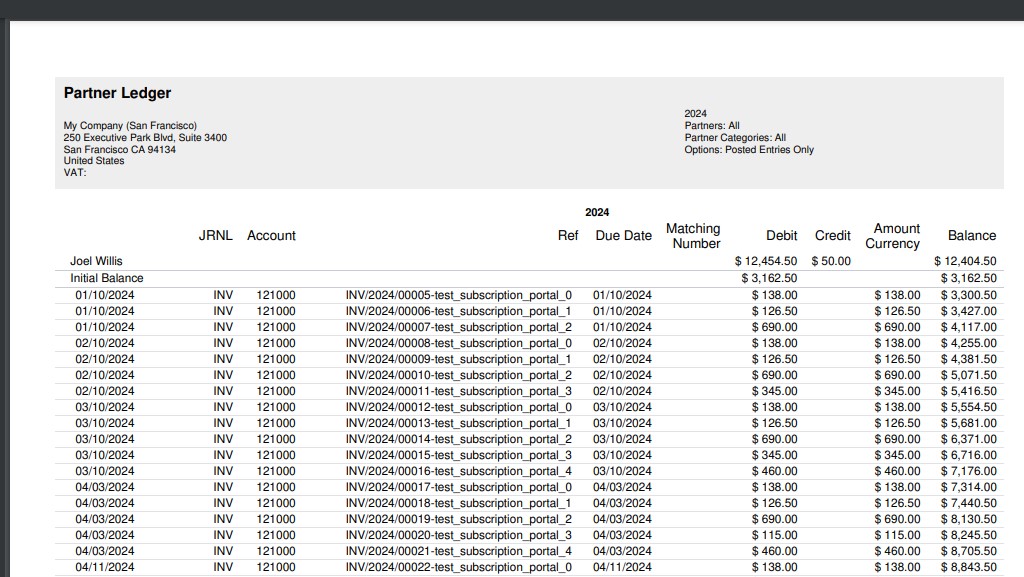Click ref INV/2024/00013-test_subscription_portal_1
The width and height of the screenshot is (1024, 577).
(458, 423)
